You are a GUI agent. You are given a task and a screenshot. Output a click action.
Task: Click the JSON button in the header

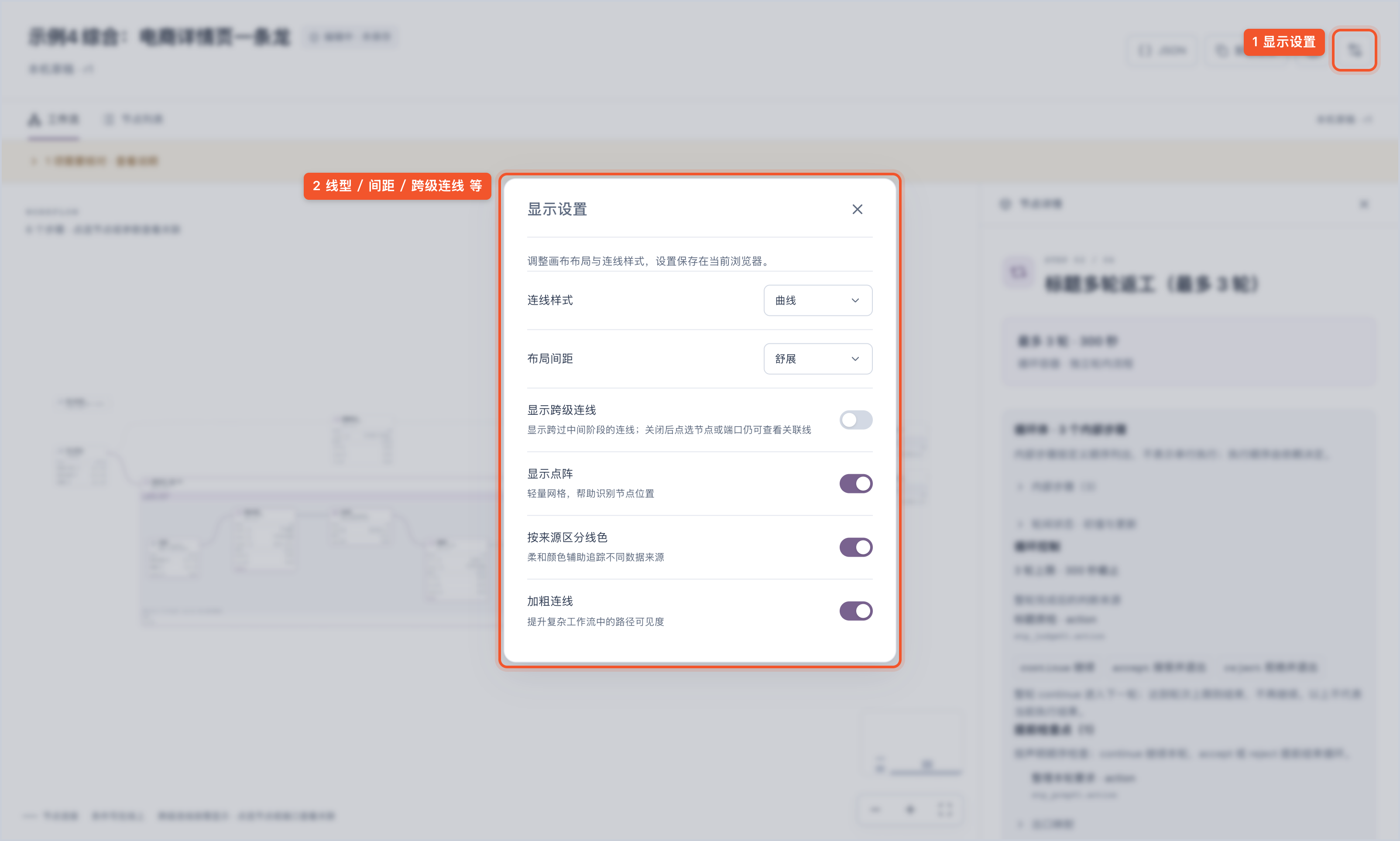[1163, 51]
